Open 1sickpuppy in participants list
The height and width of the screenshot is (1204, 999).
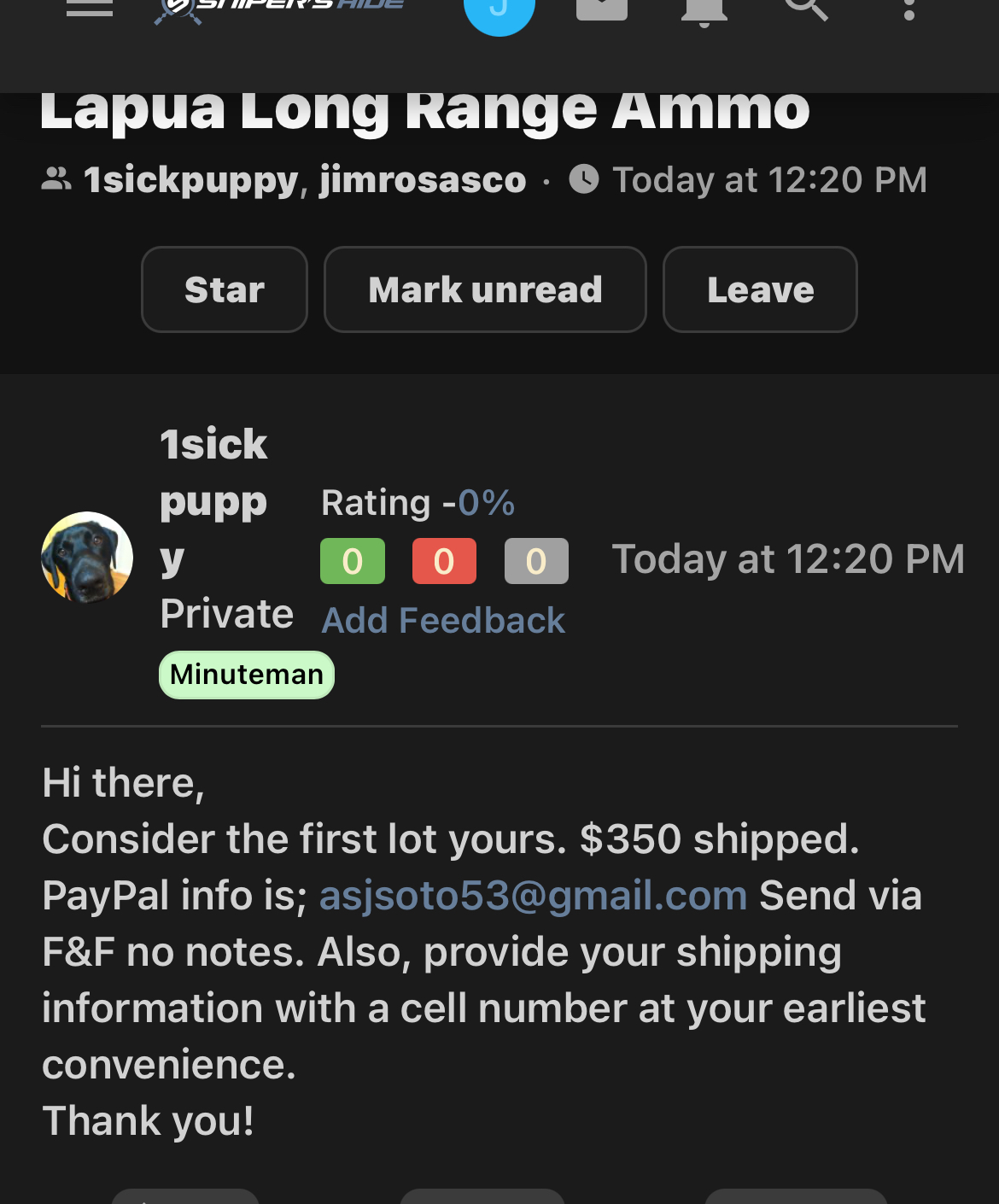[x=190, y=180]
